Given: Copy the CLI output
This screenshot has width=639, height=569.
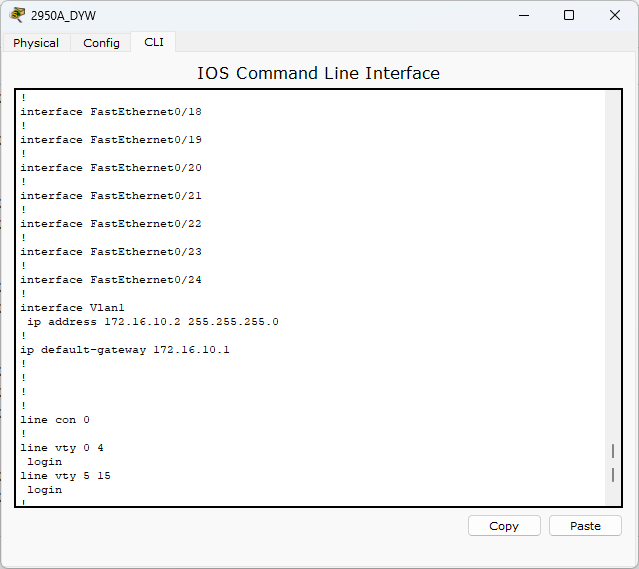Looking at the screenshot, I should pyautogui.click(x=504, y=526).
